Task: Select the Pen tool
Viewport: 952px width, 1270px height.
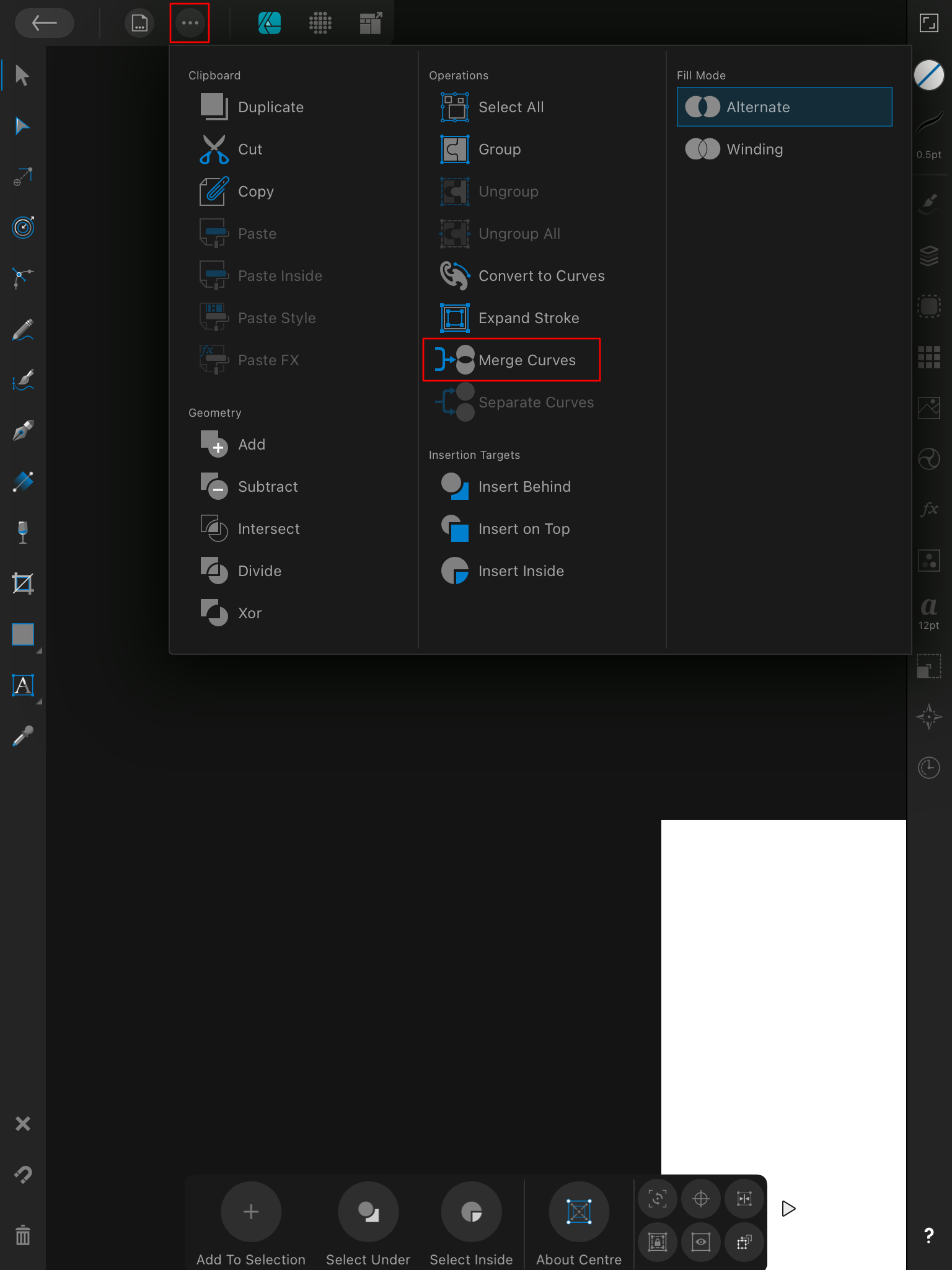Action: [x=23, y=431]
